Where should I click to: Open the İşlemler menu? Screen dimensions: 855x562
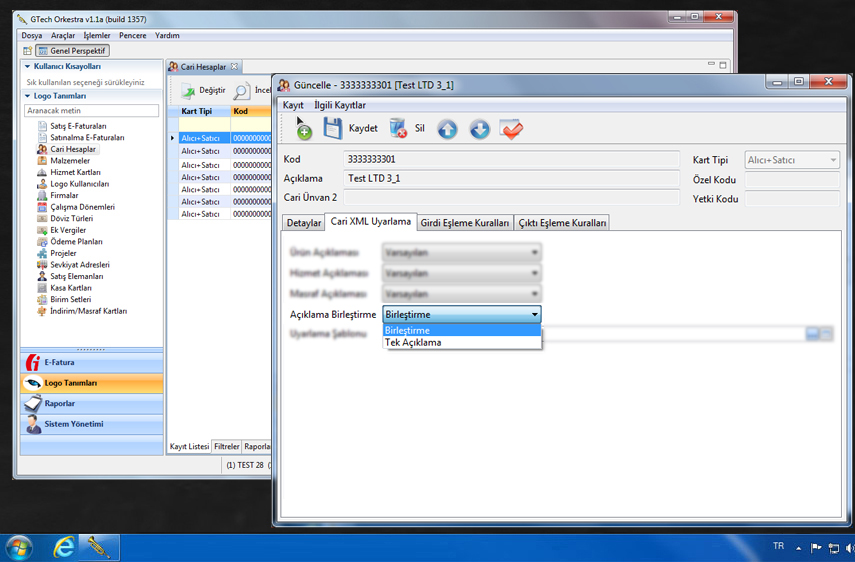(97, 35)
